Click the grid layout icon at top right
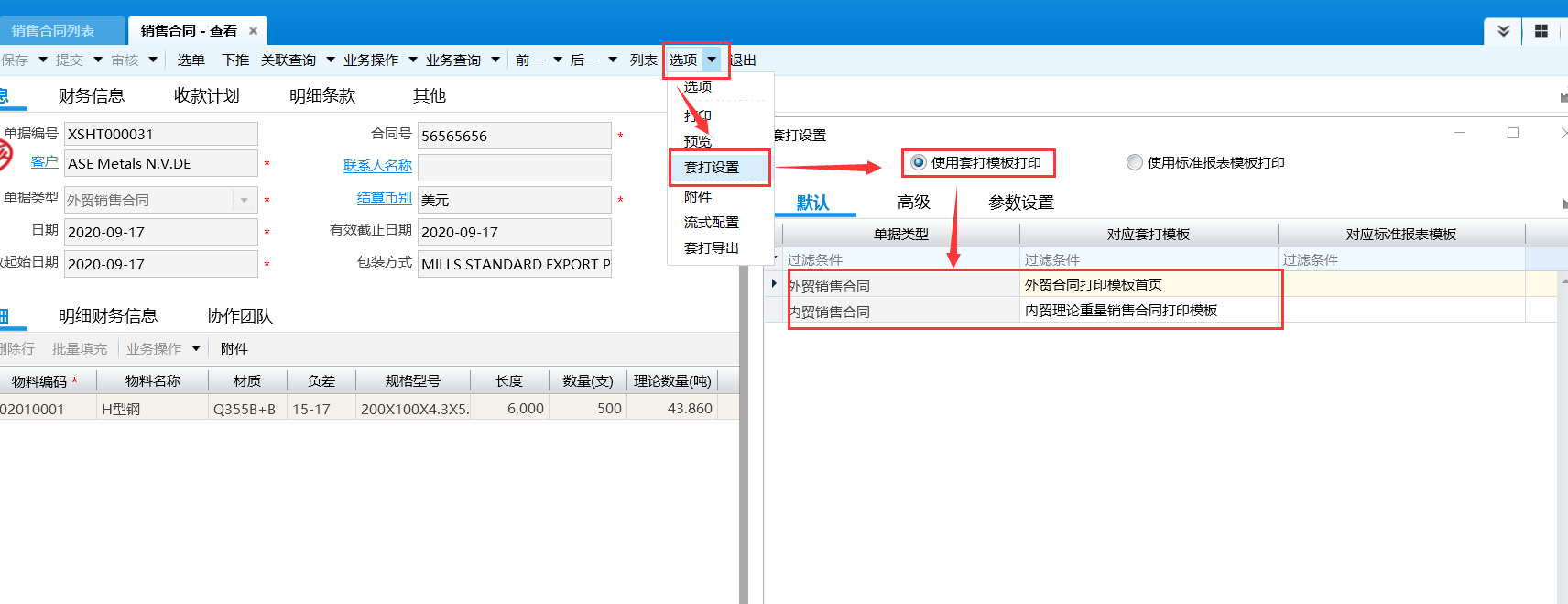Viewport: 1568px width, 604px height. 1541,31
